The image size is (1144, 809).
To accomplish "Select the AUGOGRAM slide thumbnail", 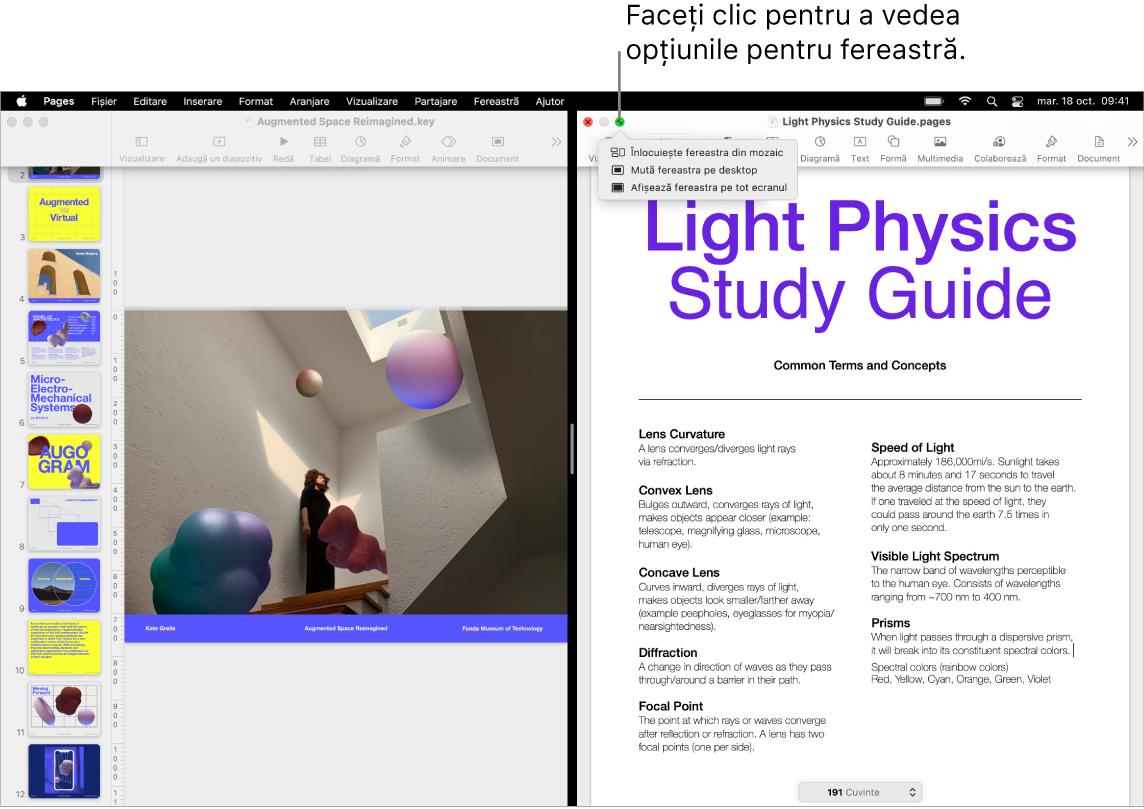I will (64, 462).
